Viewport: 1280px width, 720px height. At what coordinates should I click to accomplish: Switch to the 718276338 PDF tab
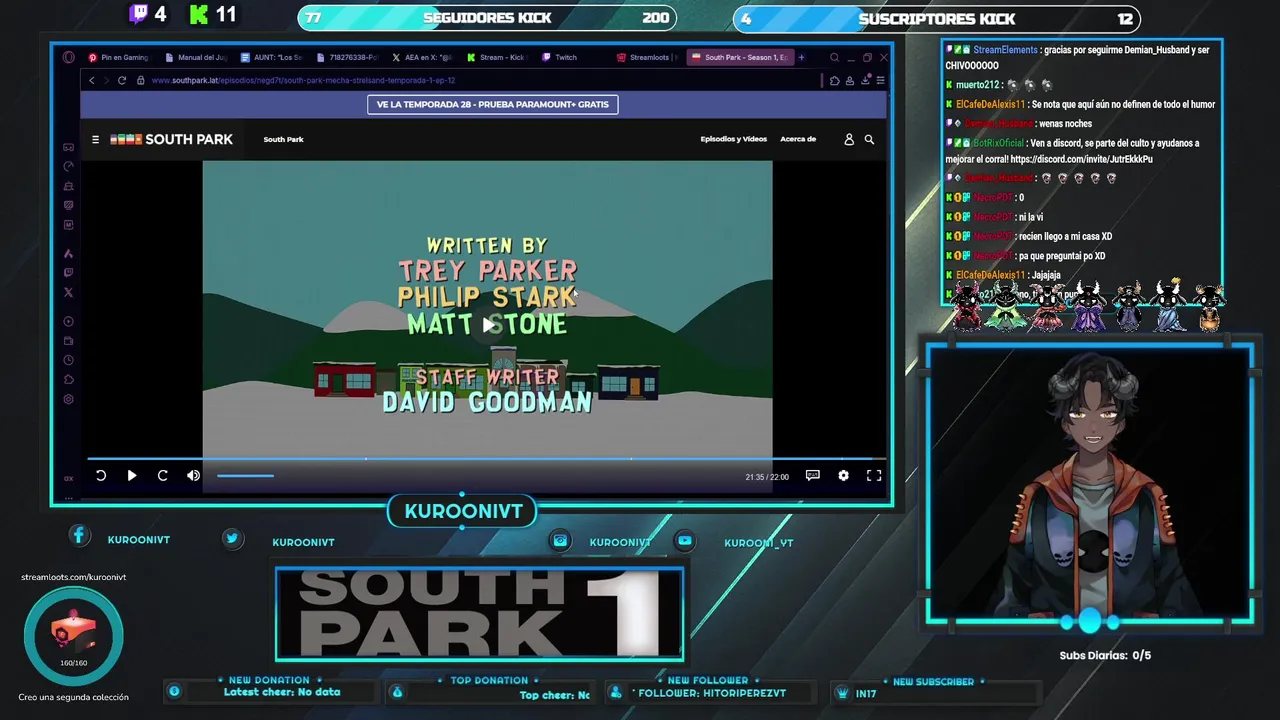click(347, 57)
